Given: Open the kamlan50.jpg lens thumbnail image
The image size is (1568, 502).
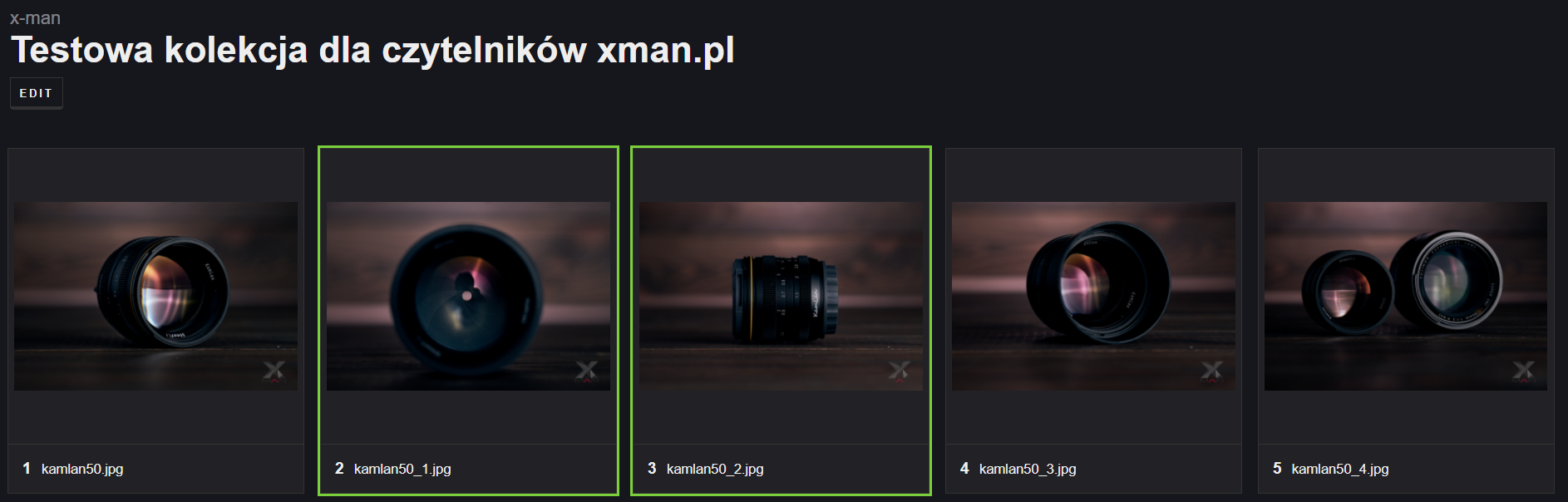Looking at the screenshot, I should [x=155, y=296].
